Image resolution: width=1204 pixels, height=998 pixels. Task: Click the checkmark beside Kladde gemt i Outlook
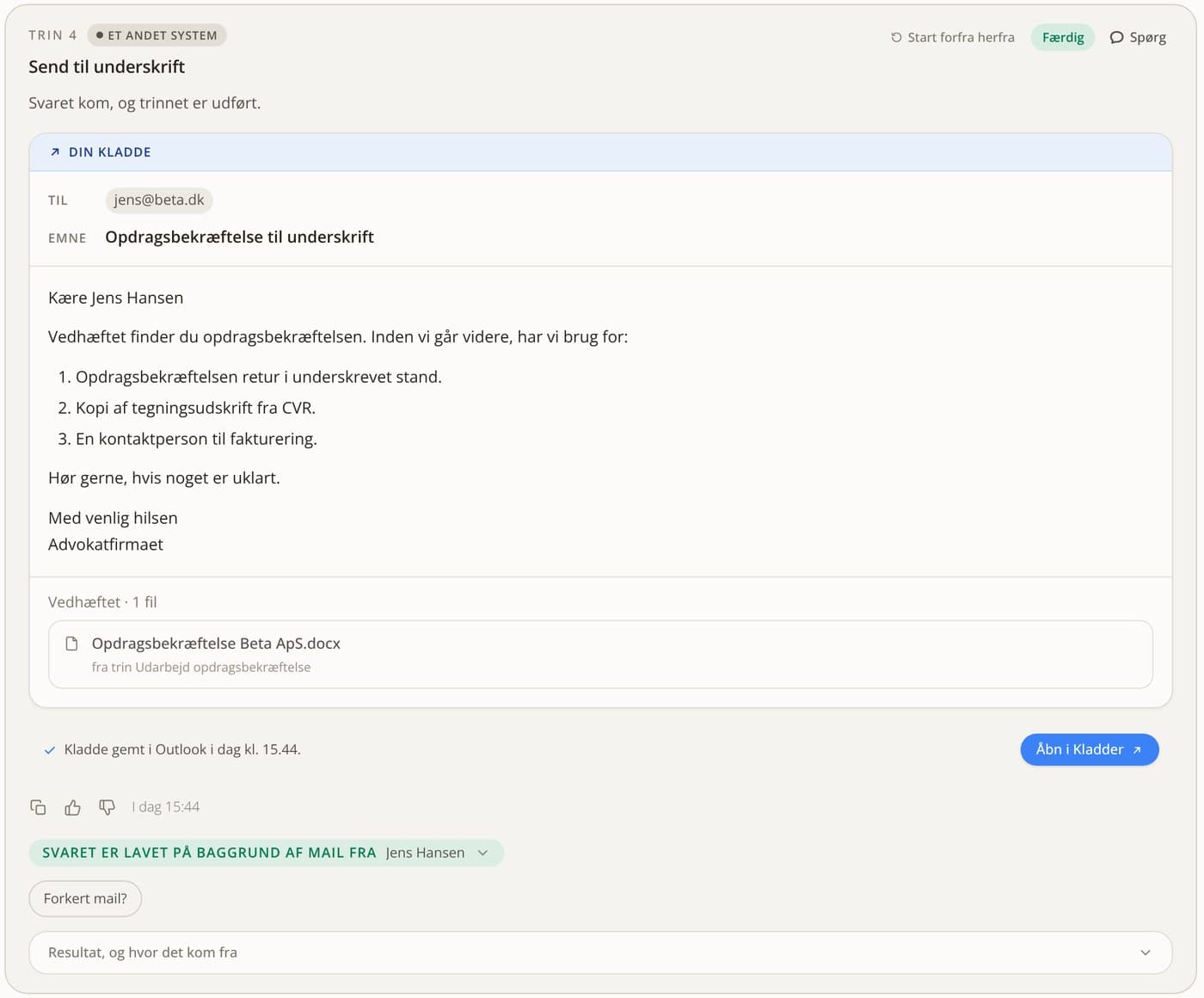pyautogui.click(x=50, y=750)
